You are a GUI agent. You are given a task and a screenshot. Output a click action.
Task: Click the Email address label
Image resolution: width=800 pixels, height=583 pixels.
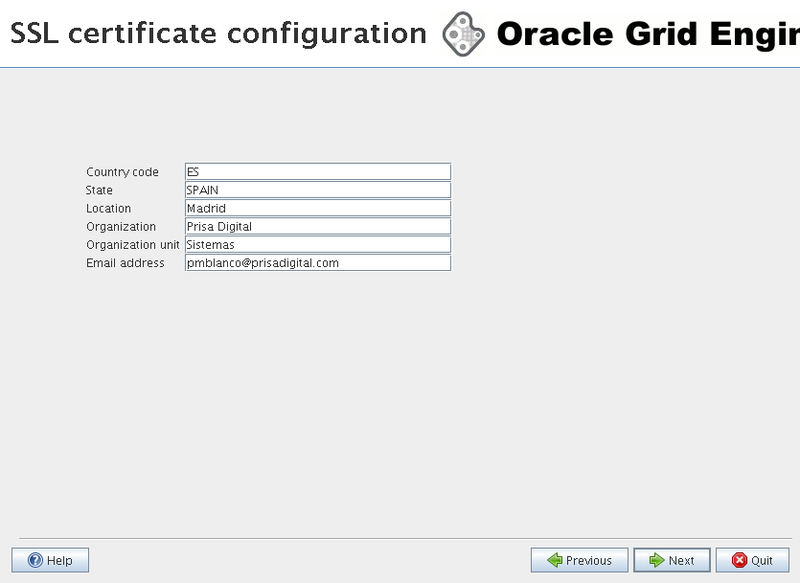coord(125,263)
